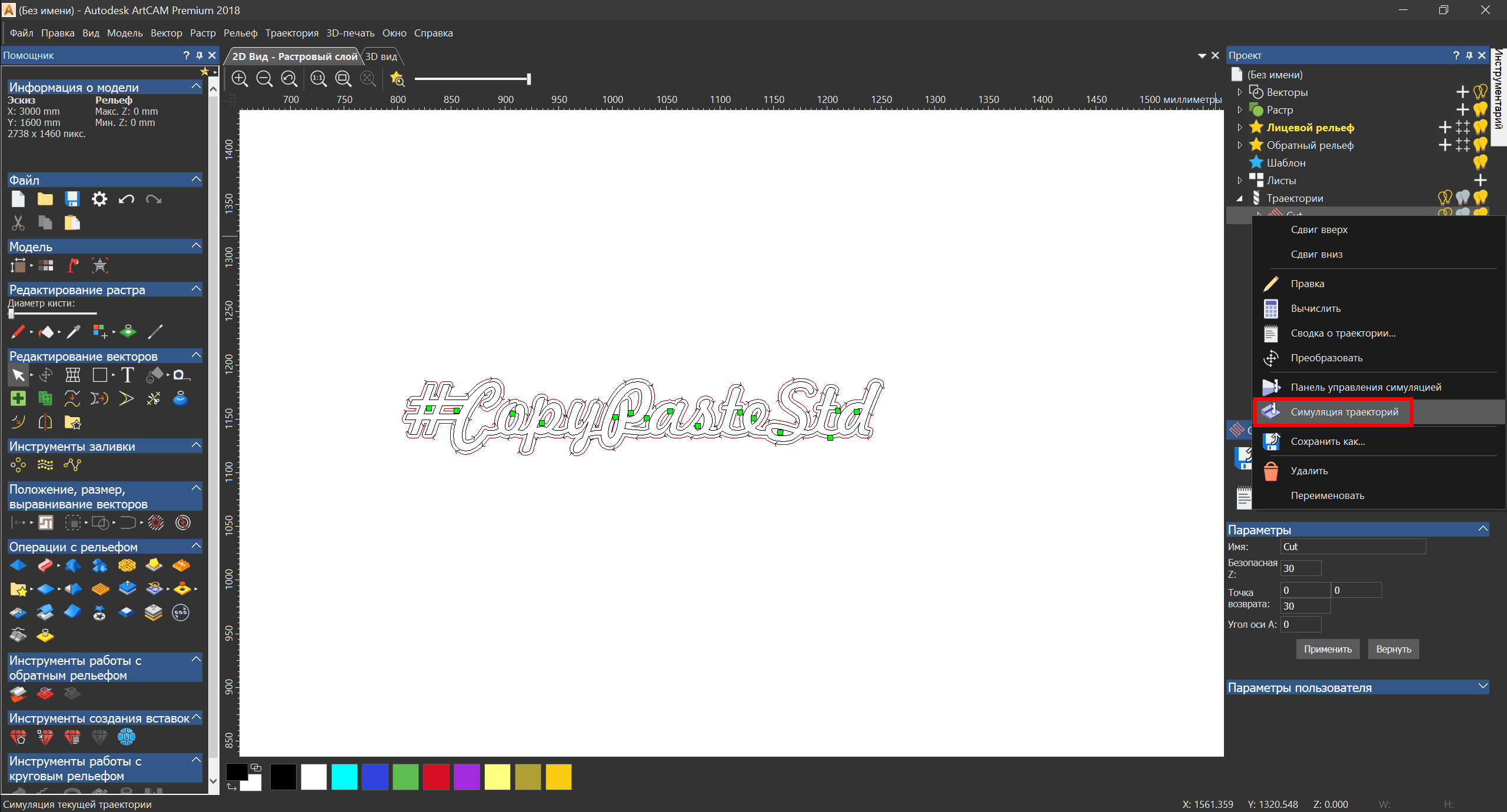Viewport: 1507px width, 812px height.
Task: Select the Text tool icon
Action: click(127, 375)
